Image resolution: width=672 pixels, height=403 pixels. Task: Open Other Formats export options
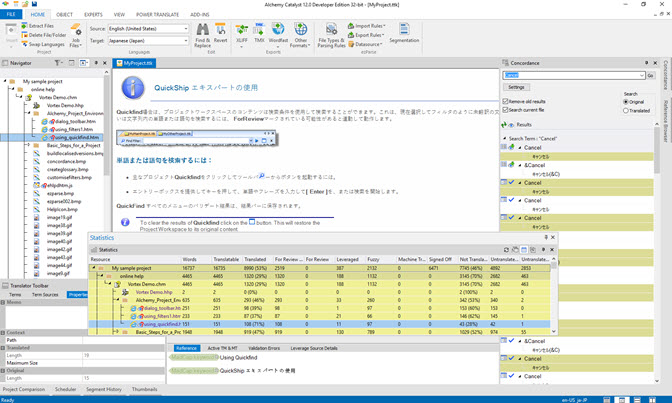click(300, 35)
